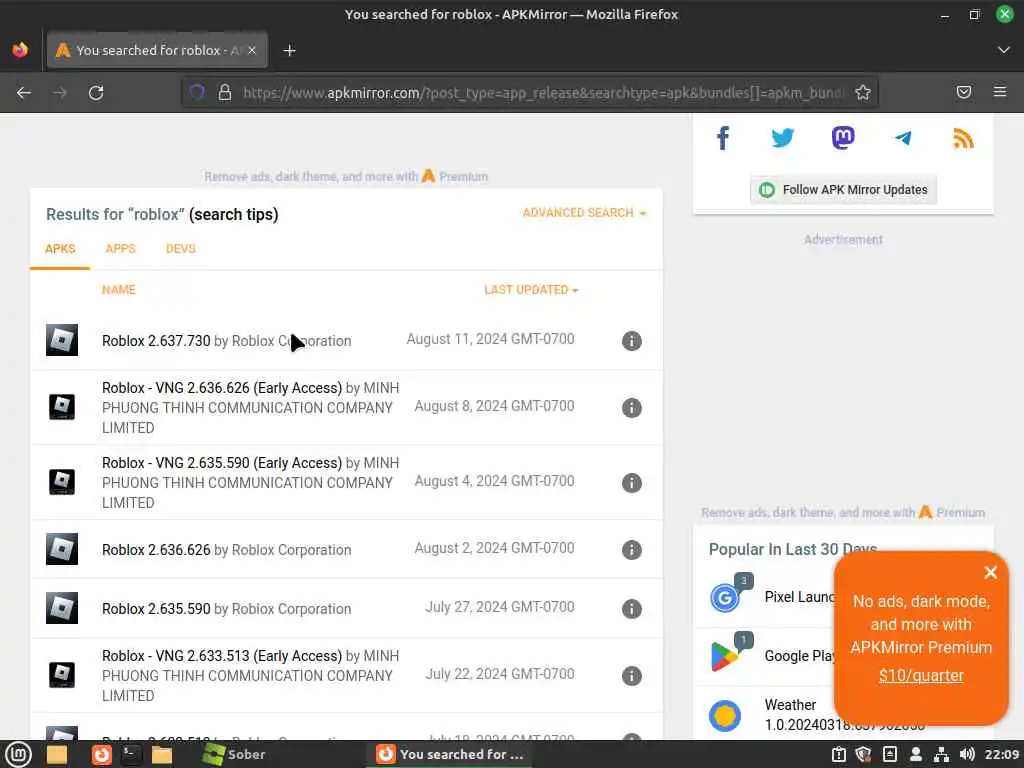This screenshot has height=768, width=1024.
Task: Open Roblox 2.636.626 by Roblox Corporation
Action: pyautogui.click(x=227, y=550)
